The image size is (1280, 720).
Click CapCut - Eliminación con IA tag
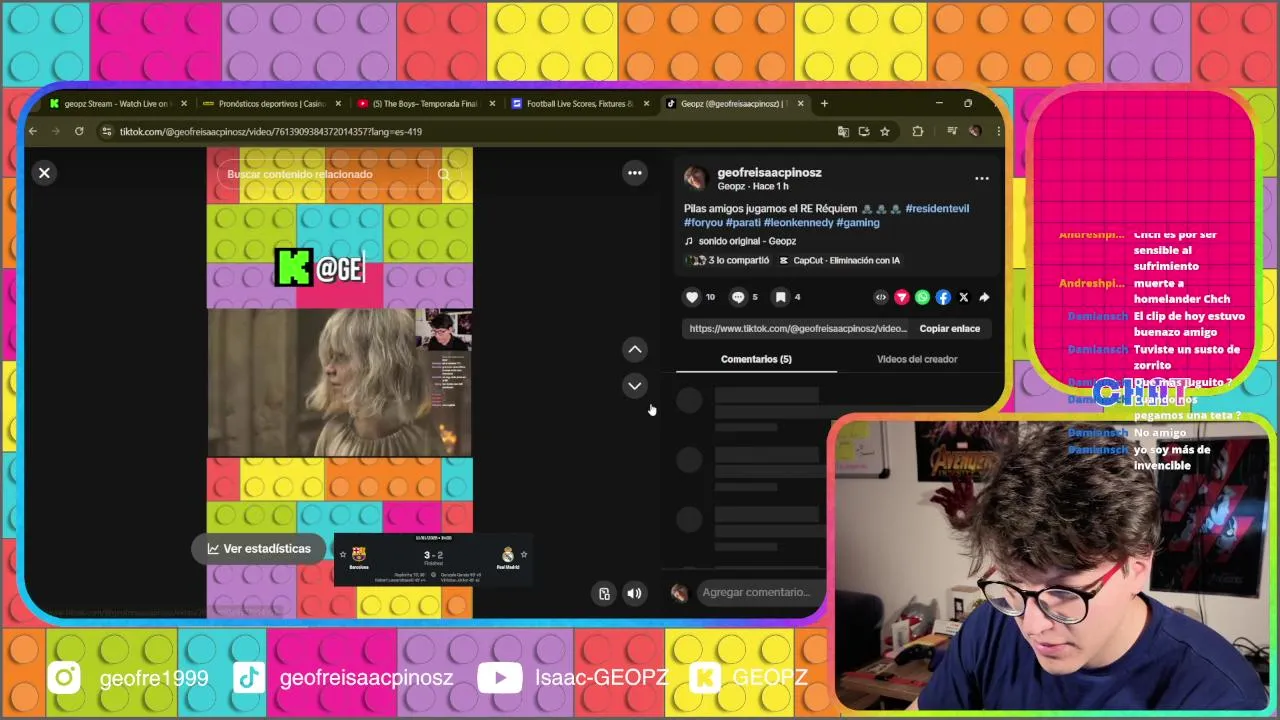(840, 260)
